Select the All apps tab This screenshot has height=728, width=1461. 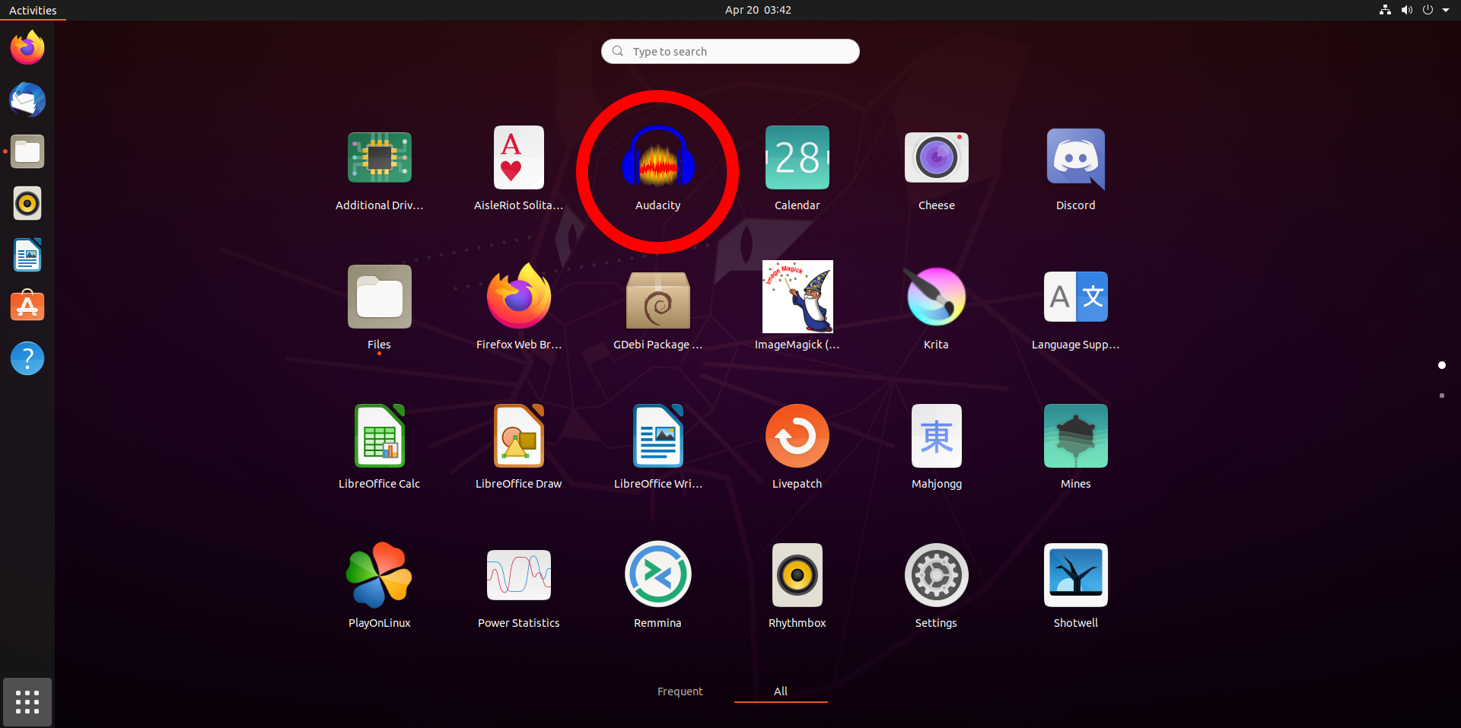[780, 691]
